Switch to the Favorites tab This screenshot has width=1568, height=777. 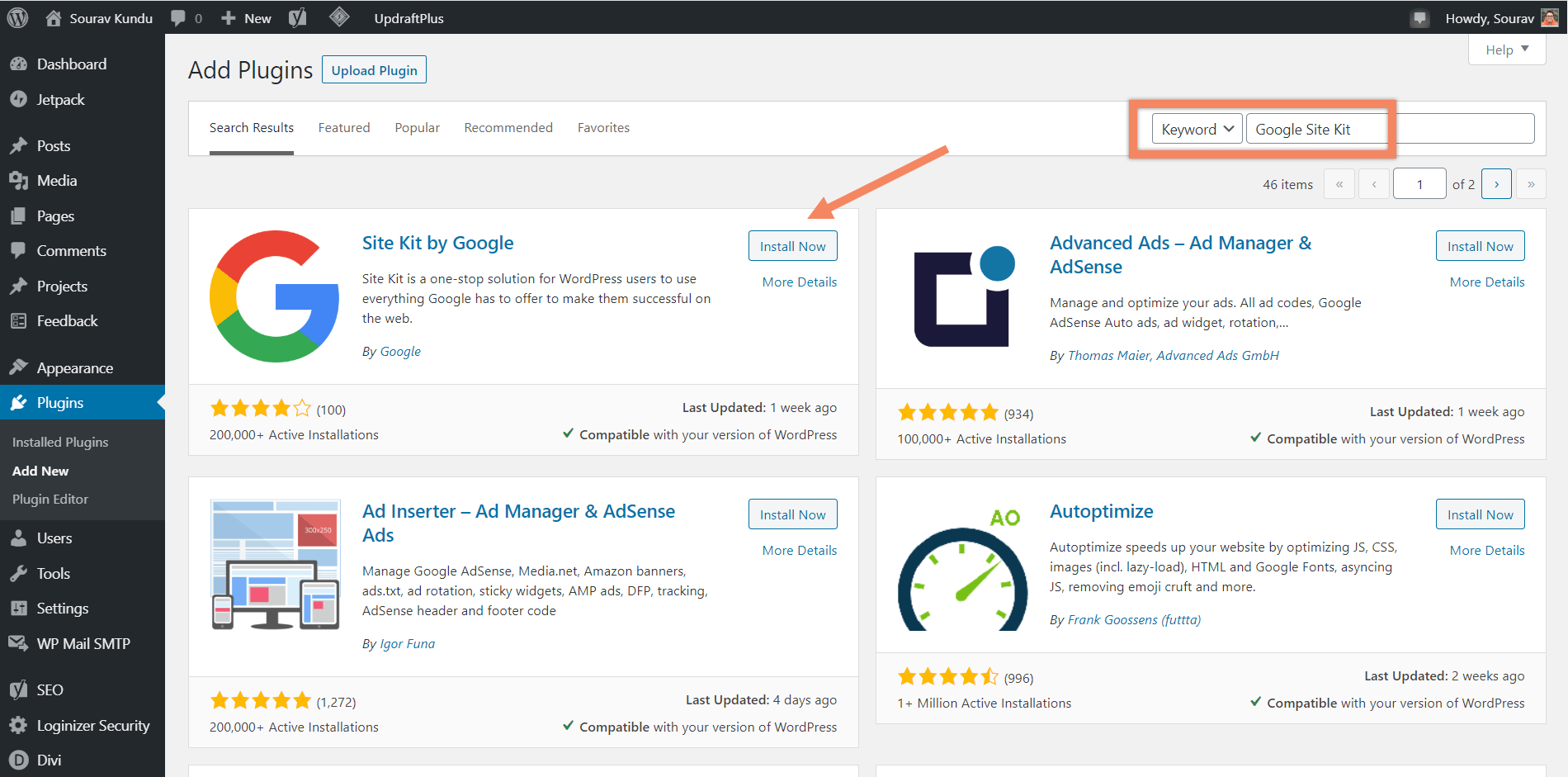click(603, 127)
